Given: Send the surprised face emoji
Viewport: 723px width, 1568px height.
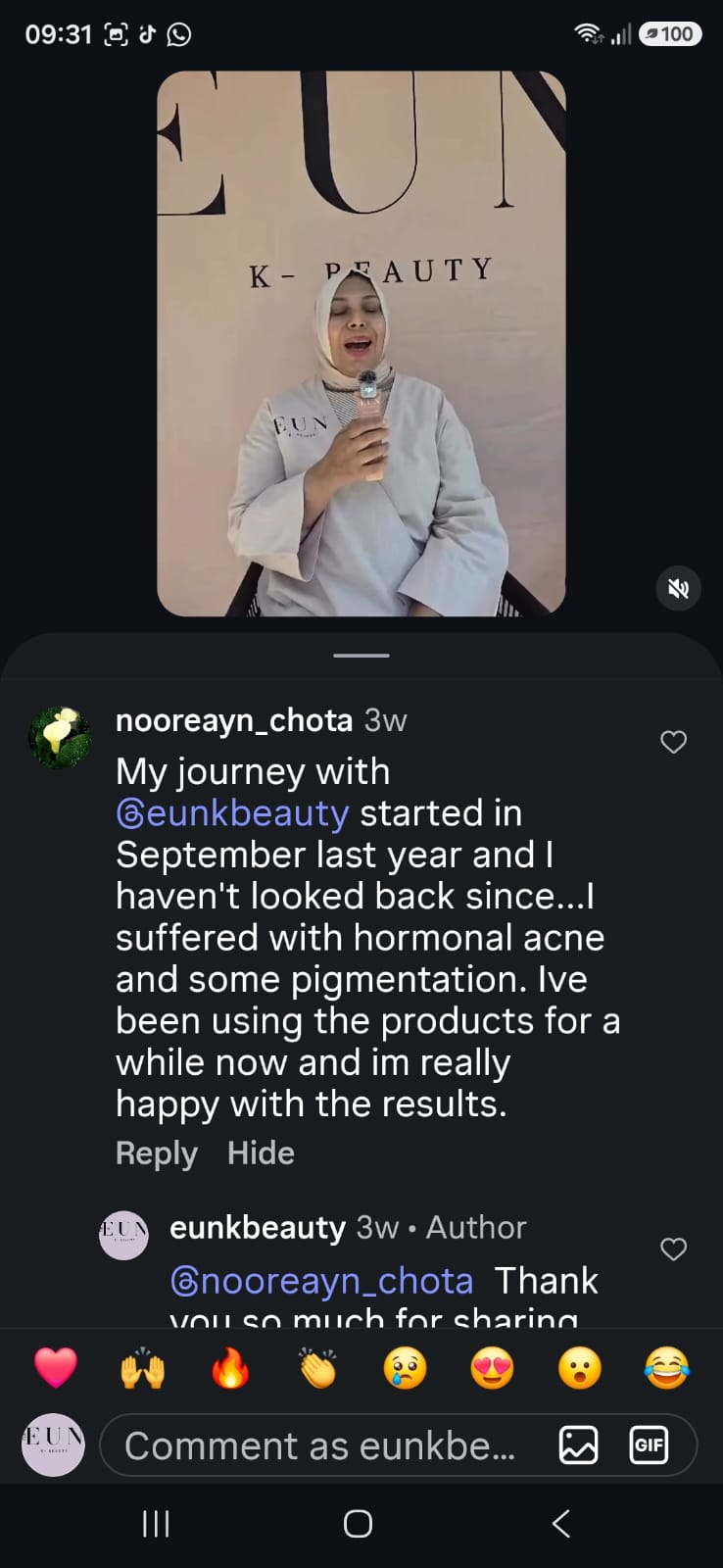Looking at the screenshot, I should [579, 1367].
